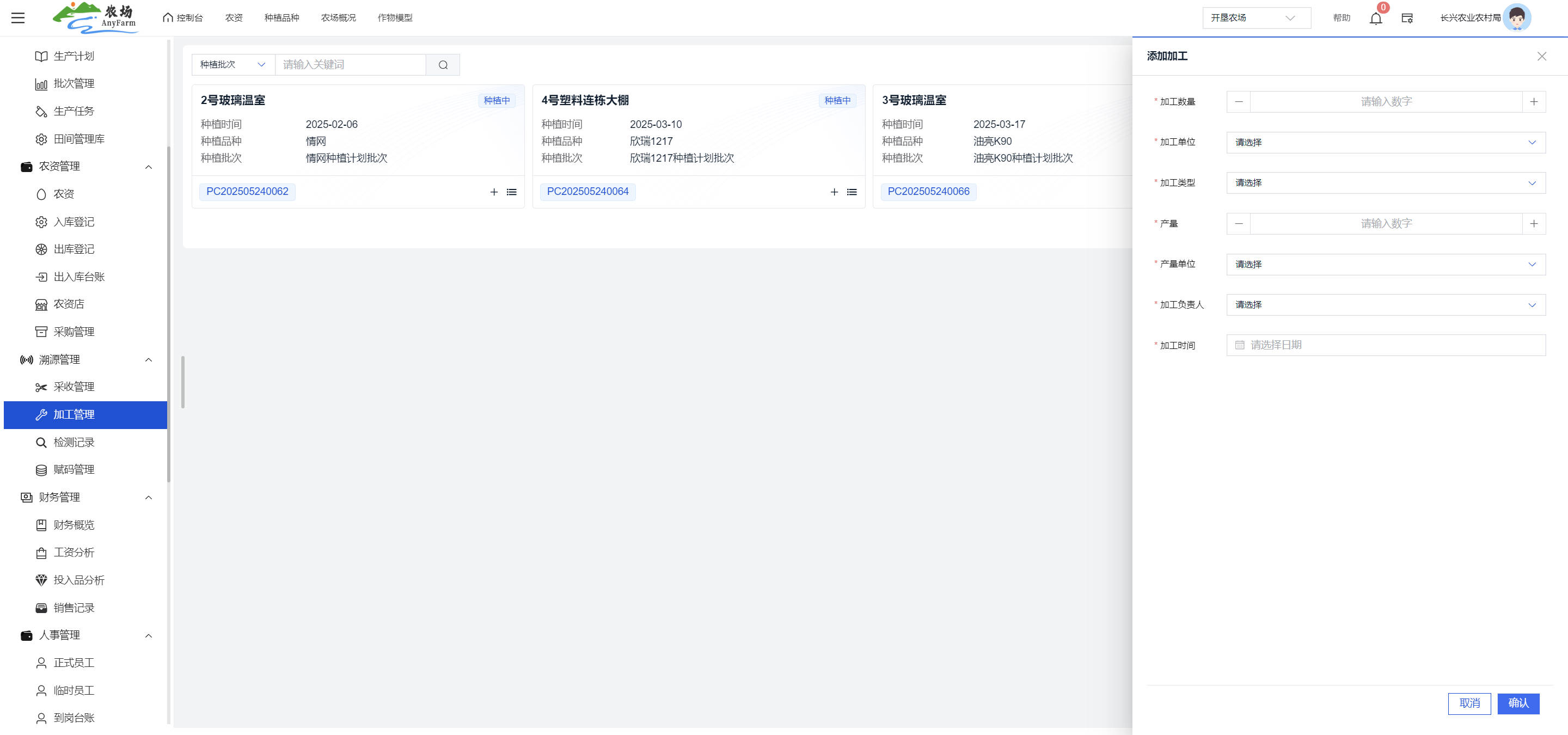
Task: Decrease 产量 with minus stepper
Action: coord(1238,224)
